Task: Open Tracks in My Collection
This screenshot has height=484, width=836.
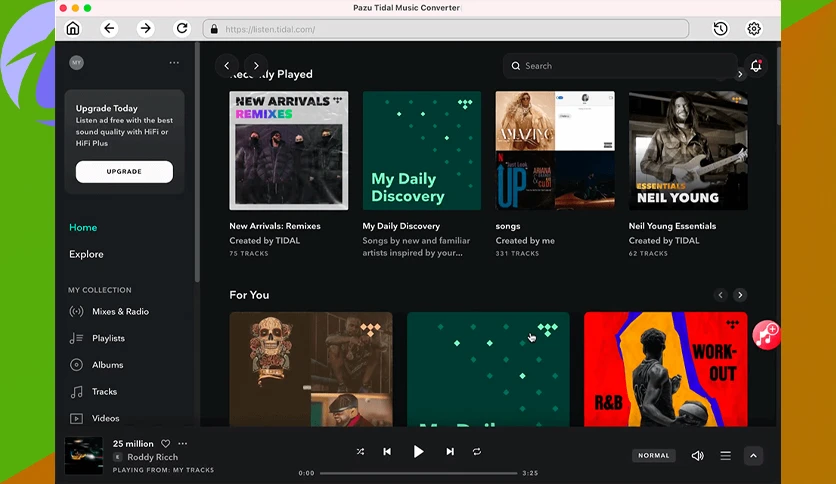Action: click(93, 391)
